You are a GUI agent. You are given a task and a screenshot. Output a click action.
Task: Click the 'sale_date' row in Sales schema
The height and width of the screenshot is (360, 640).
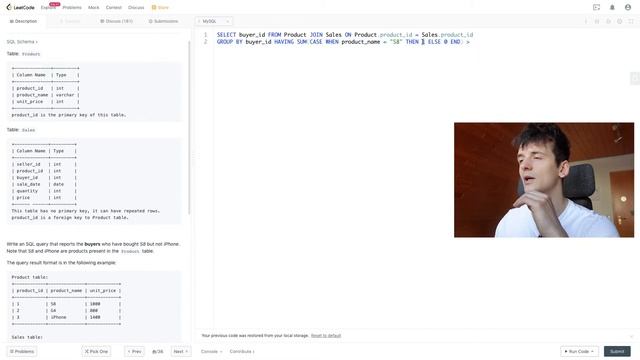[x=44, y=184]
